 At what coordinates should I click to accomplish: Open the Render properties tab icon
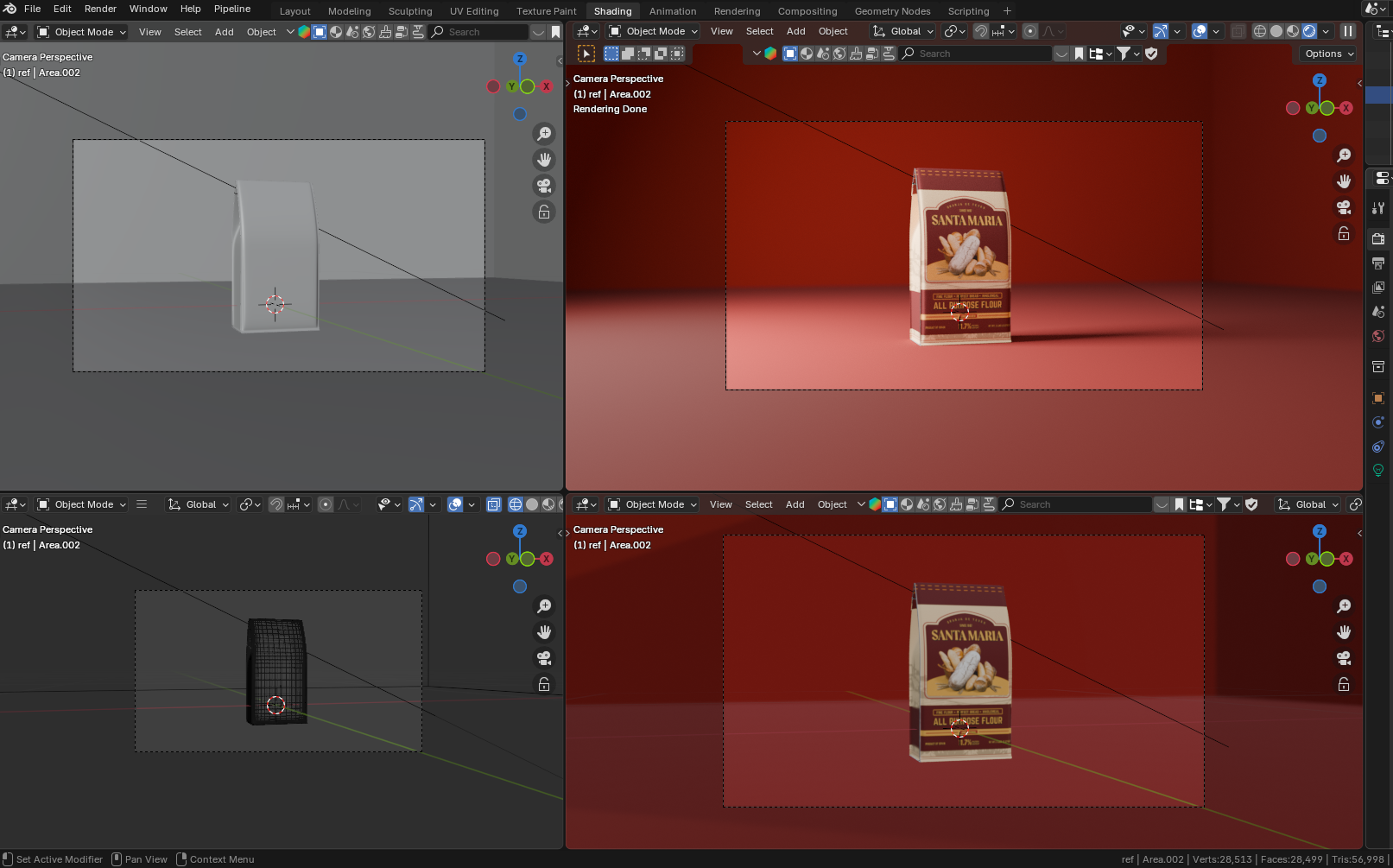point(1378,238)
